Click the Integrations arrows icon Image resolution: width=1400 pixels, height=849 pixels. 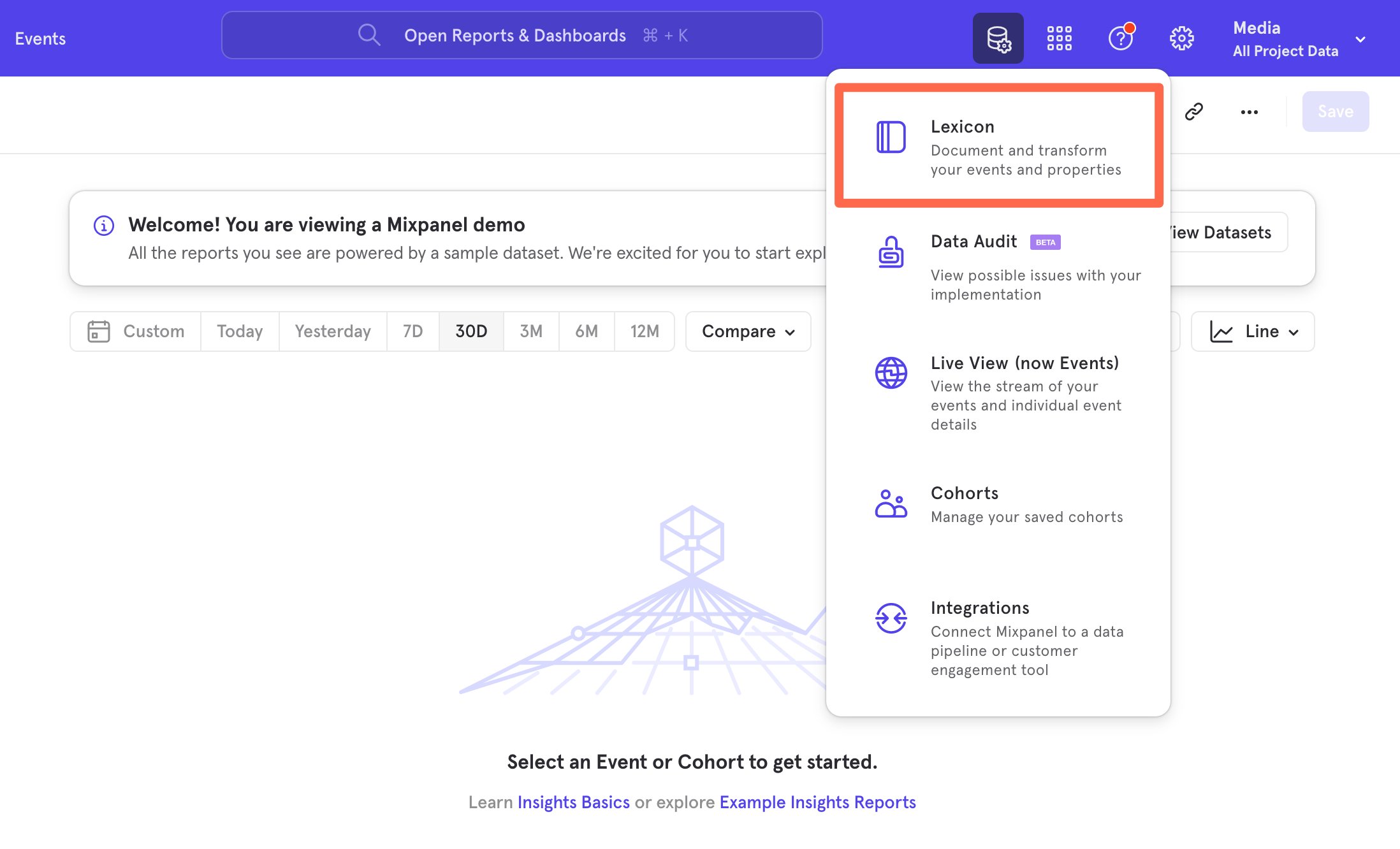(x=891, y=618)
